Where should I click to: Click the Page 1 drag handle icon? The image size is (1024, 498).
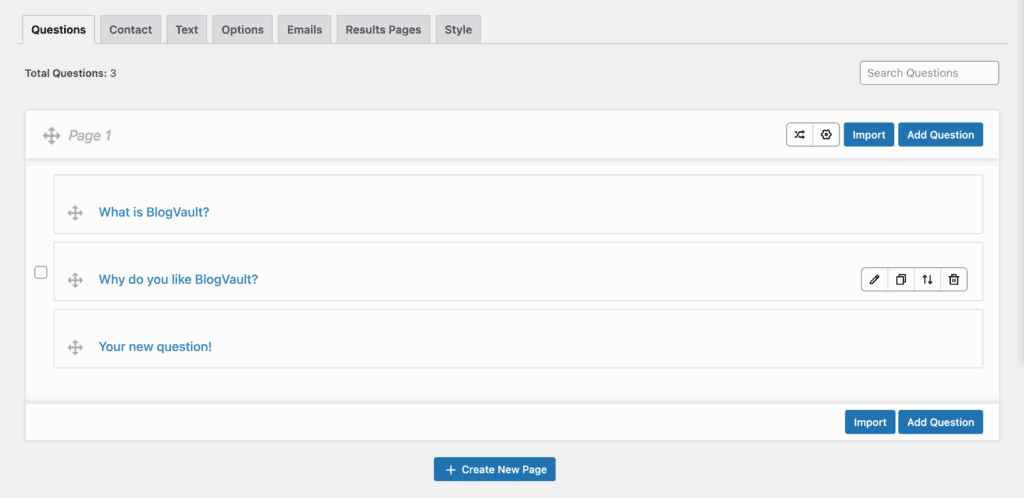coord(52,136)
